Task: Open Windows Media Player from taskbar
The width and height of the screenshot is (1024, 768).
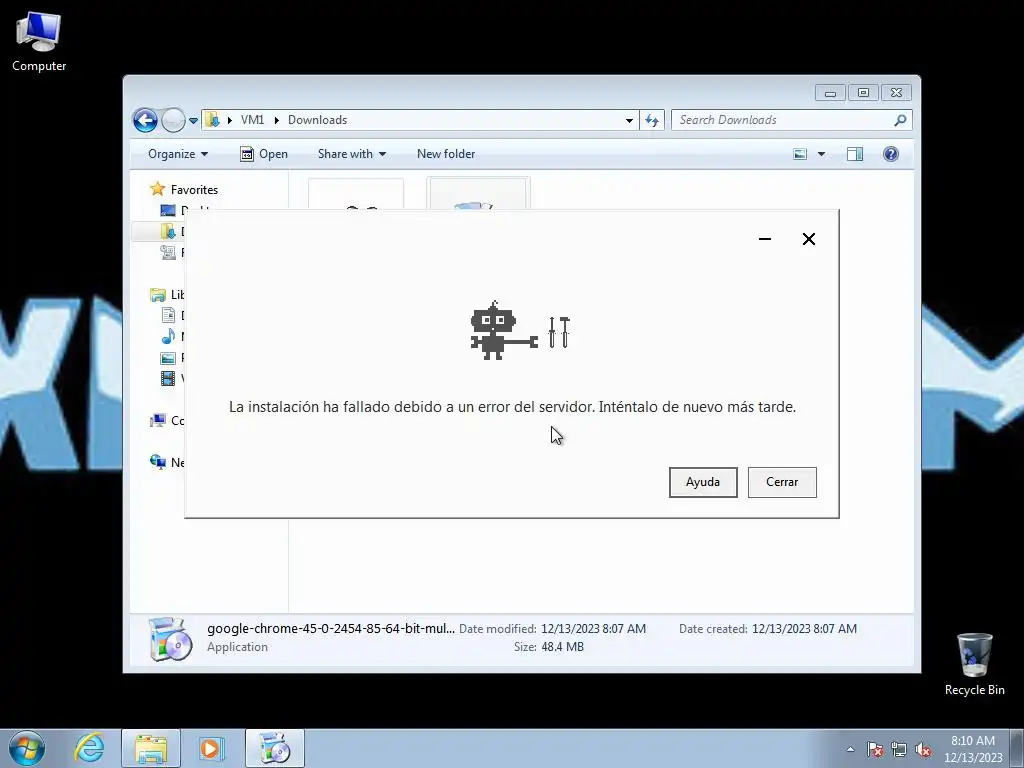Action: pos(211,748)
